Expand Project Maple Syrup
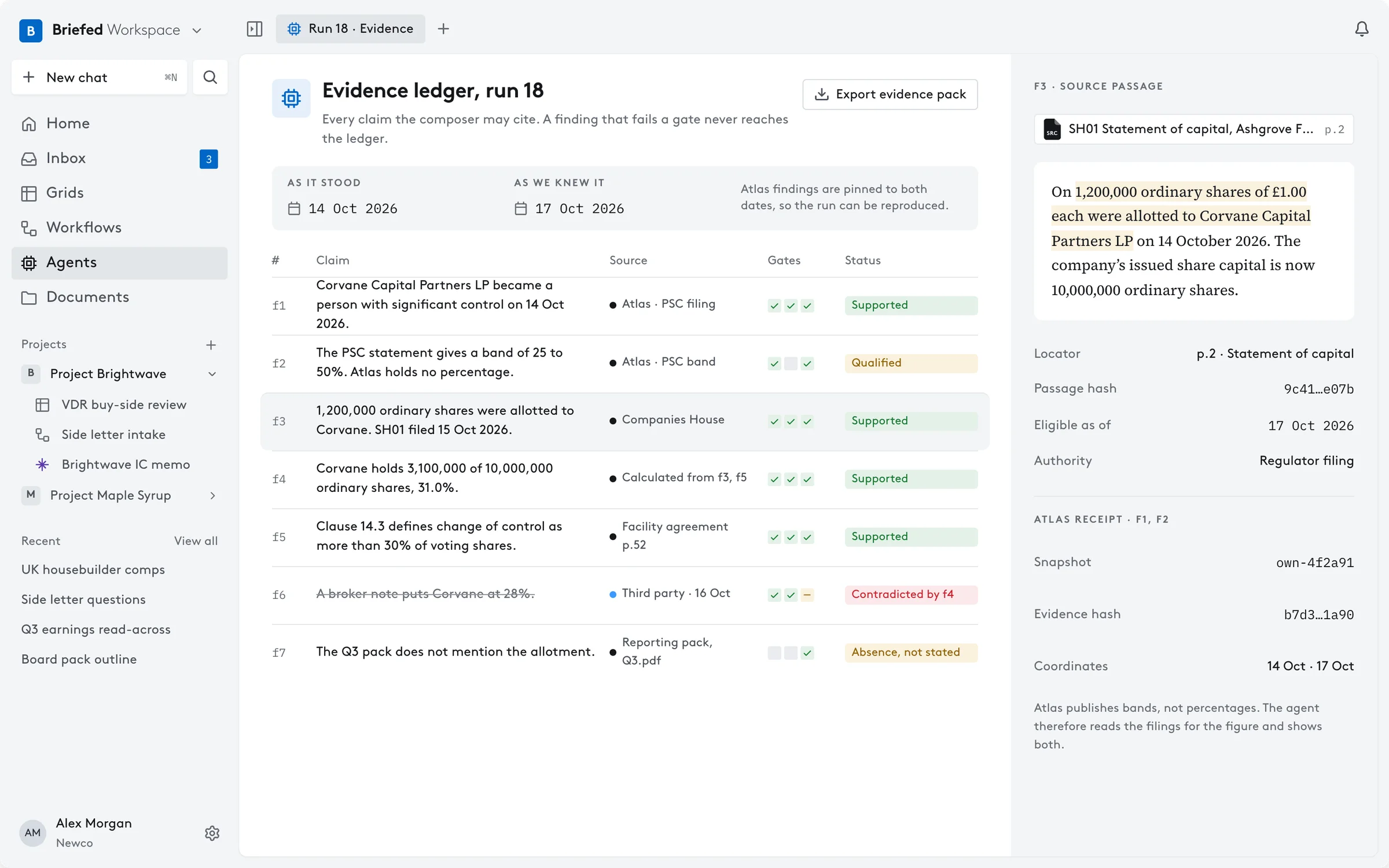Viewport: 1389px width, 868px height. (212, 495)
